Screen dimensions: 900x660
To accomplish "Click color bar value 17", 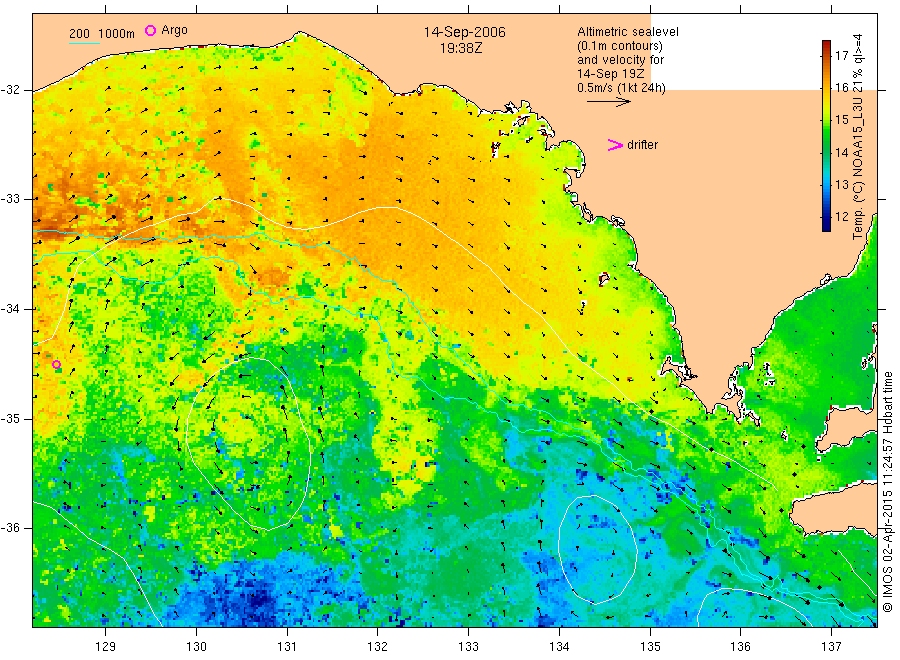I will (841, 56).
